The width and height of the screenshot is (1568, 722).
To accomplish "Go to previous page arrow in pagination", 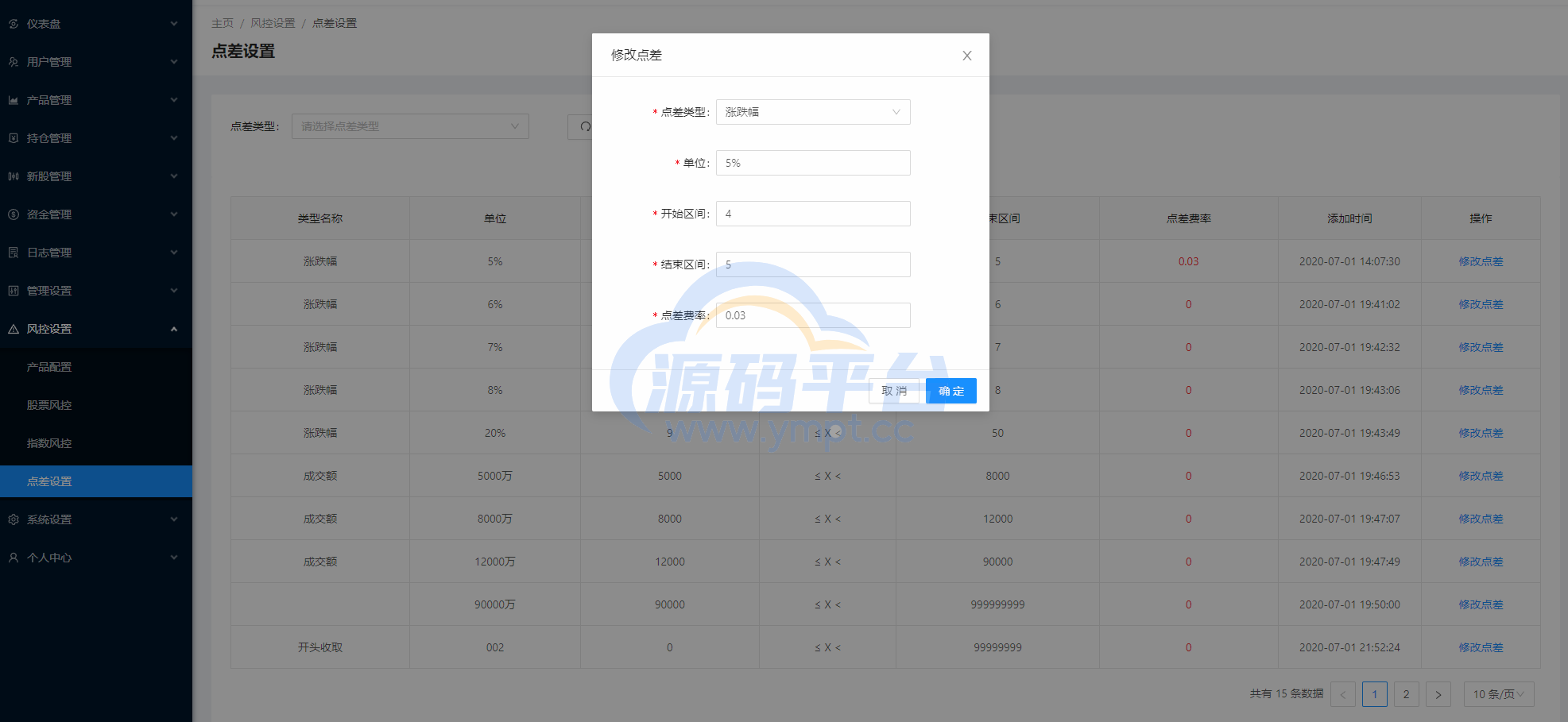I will pyautogui.click(x=1343, y=694).
